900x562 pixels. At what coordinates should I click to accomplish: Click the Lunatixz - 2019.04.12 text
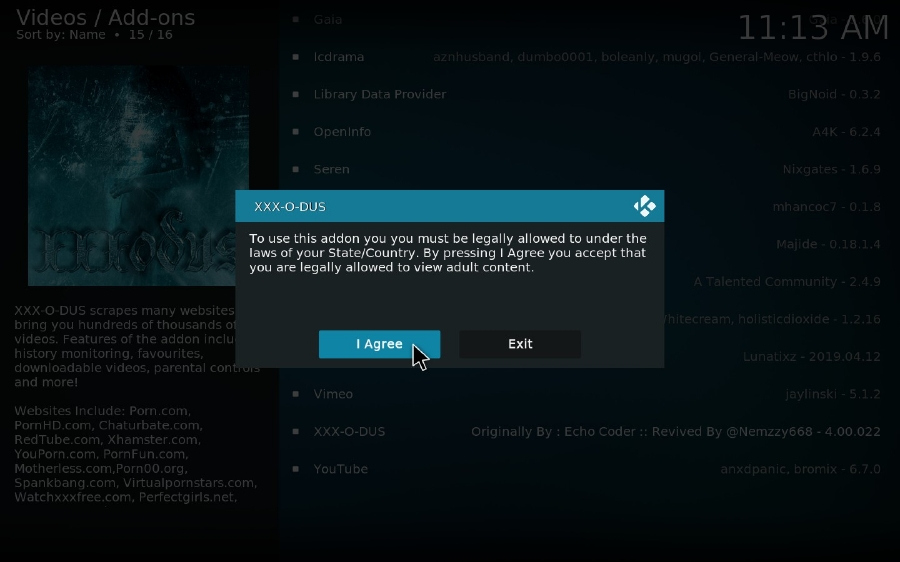812,356
